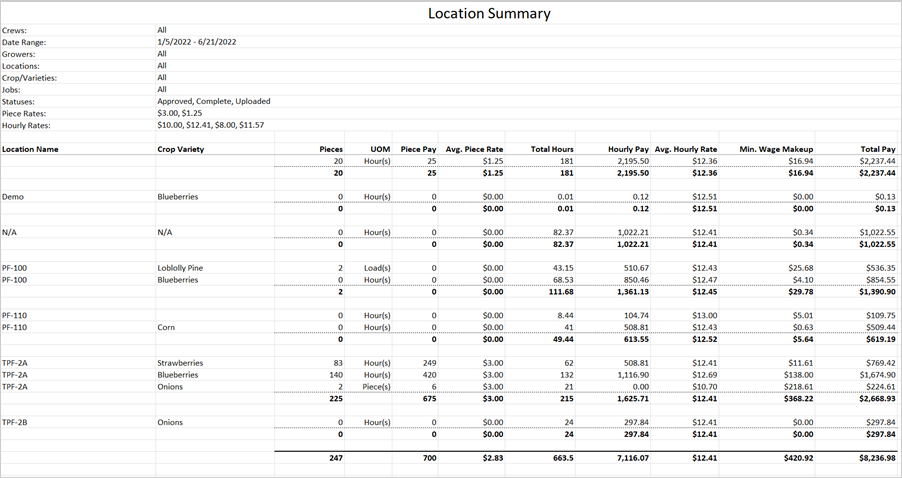Select the $224.61 total pay cell

click(x=881, y=387)
